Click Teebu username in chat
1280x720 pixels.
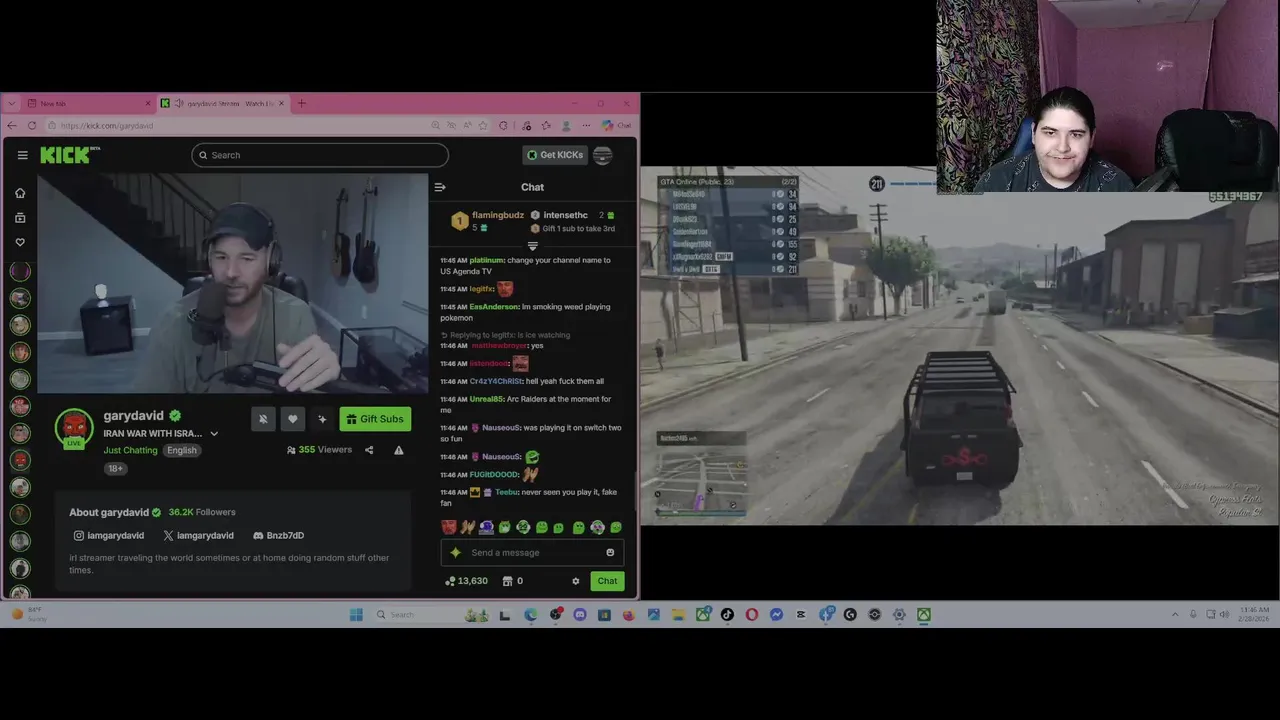tap(507, 492)
